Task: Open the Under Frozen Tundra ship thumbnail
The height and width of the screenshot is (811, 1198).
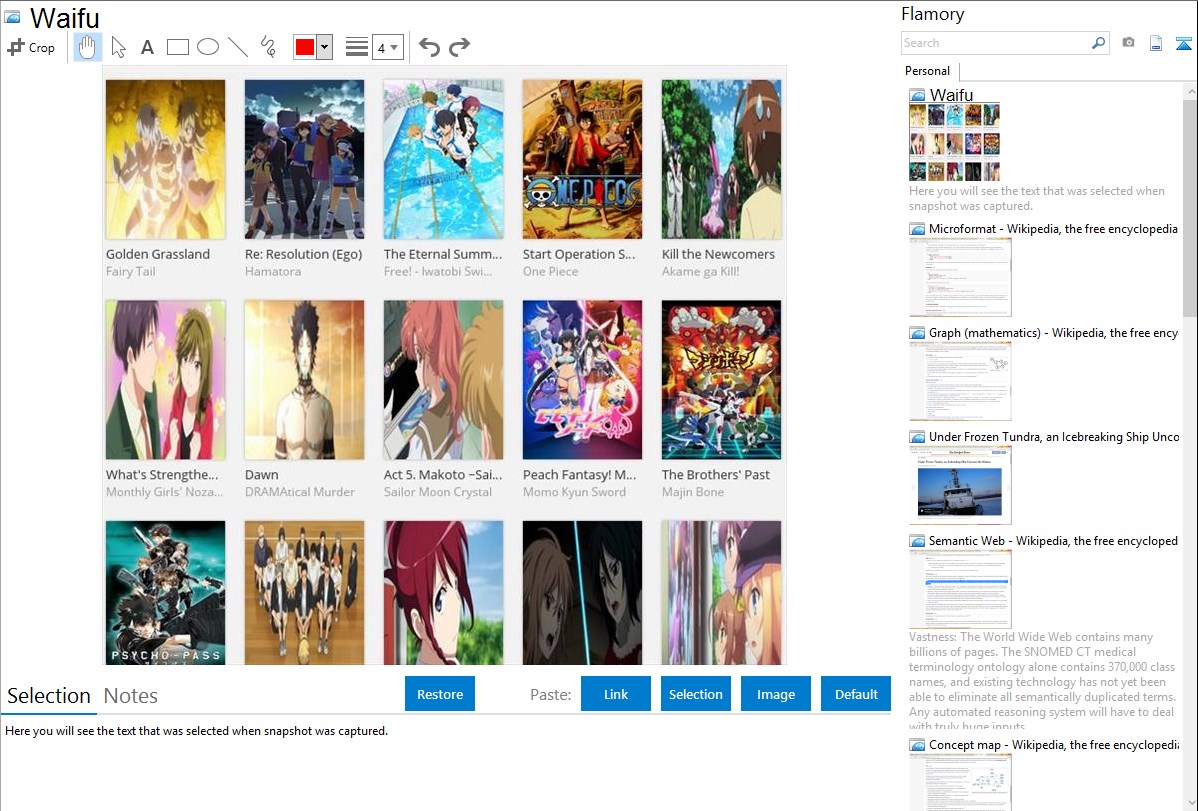Action: tap(960, 485)
